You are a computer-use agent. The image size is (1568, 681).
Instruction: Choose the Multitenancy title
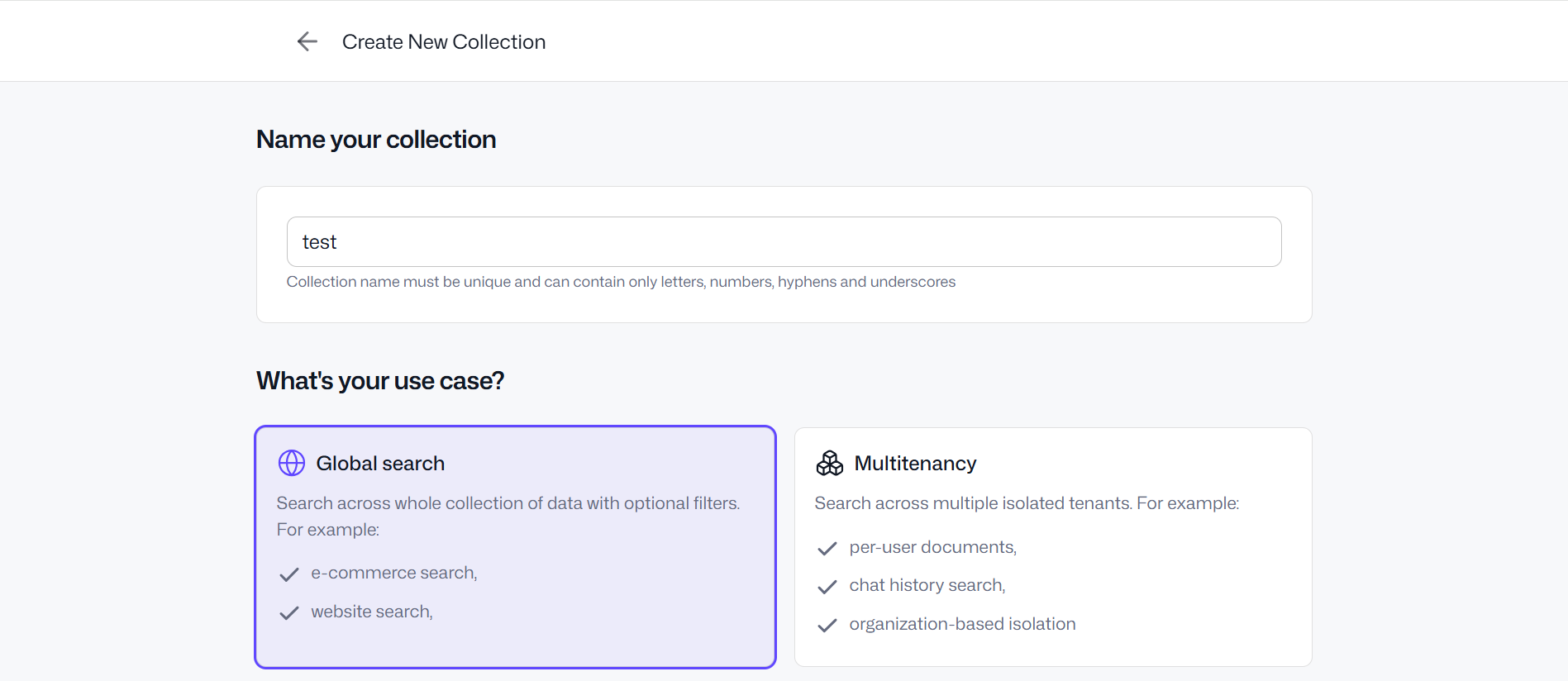click(915, 464)
